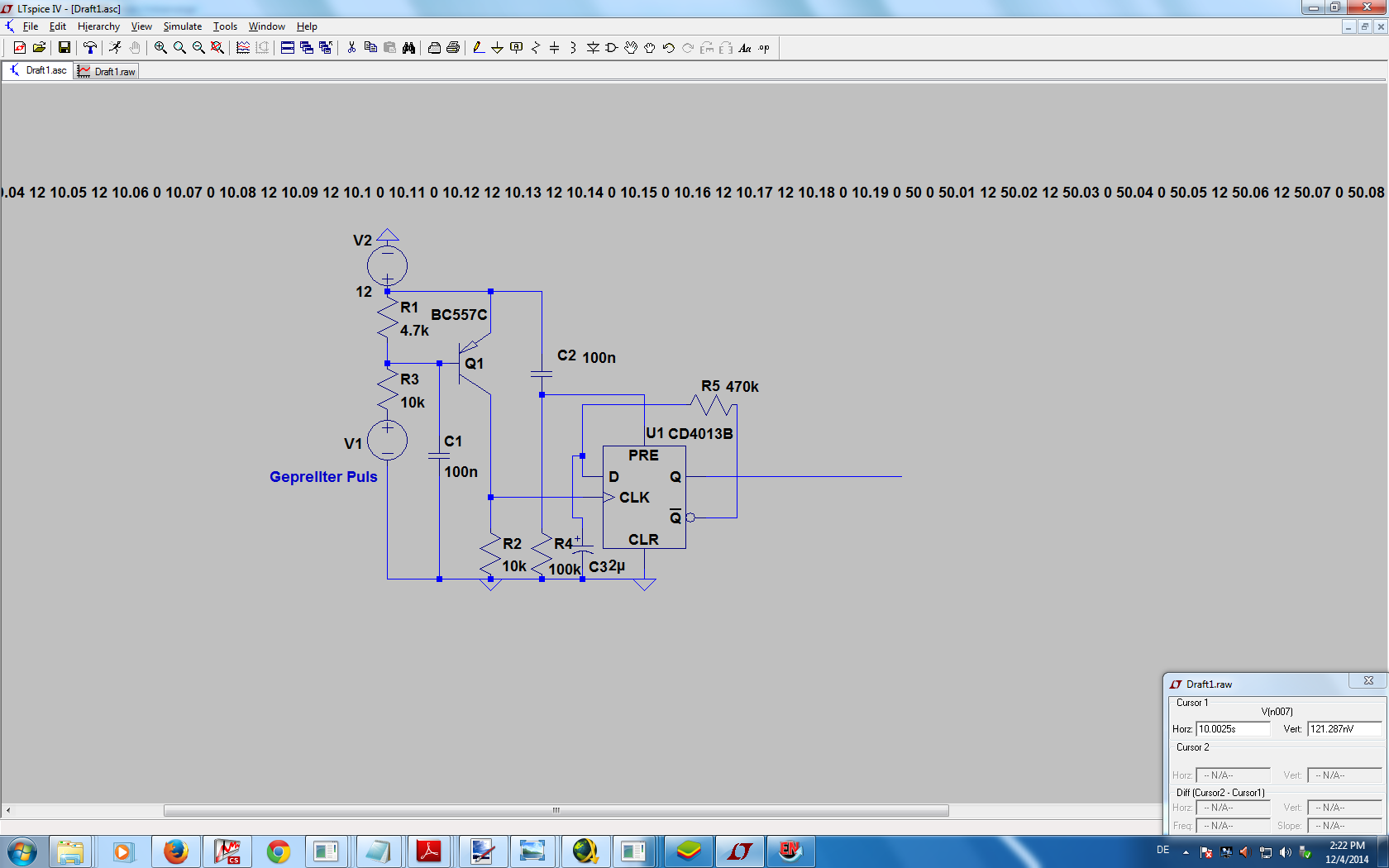The height and width of the screenshot is (868, 1389).
Task: Open the Hierarchy menu
Action: coord(98,26)
